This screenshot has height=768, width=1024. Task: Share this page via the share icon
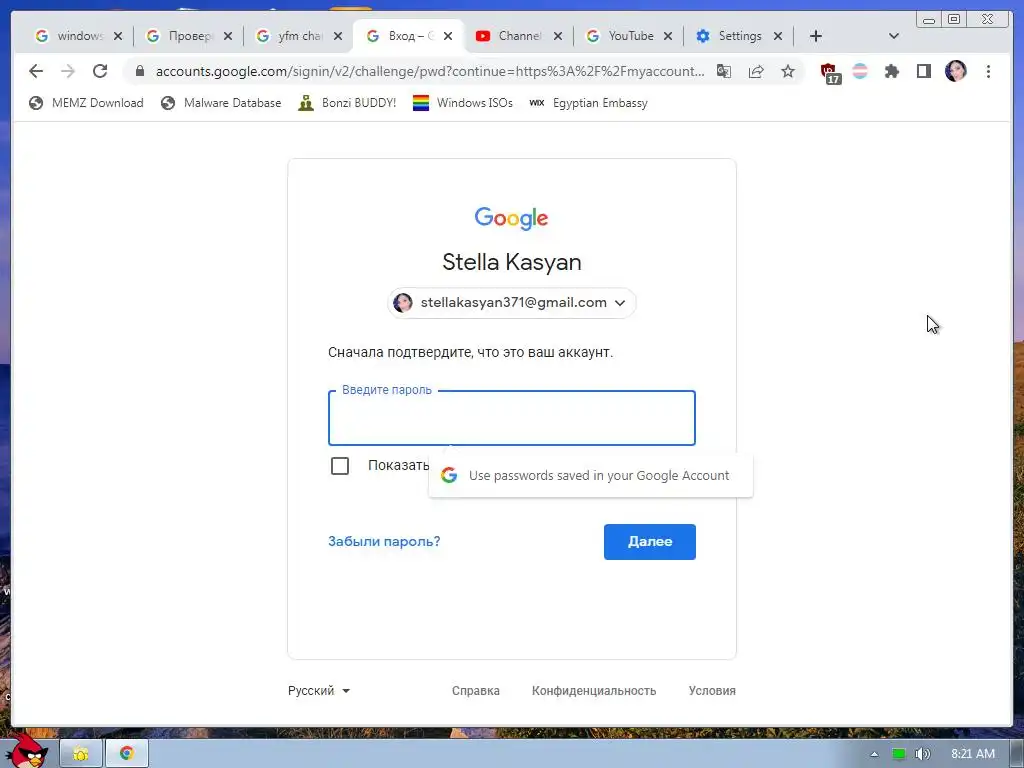coord(756,71)
